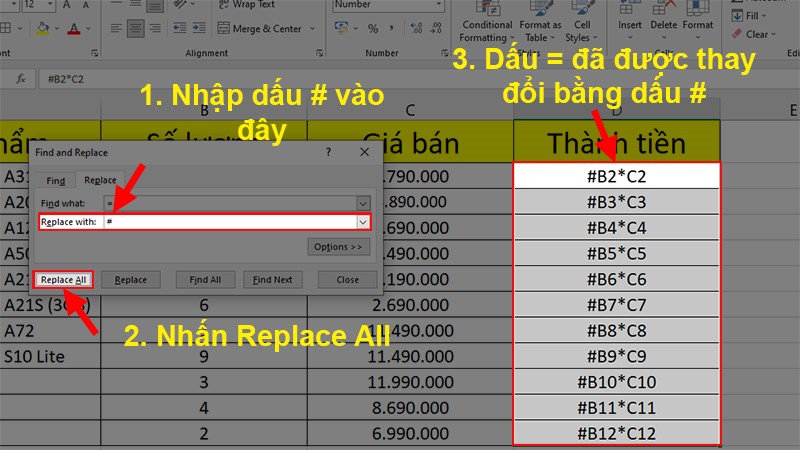Image resolution: width=800 pixels, height=450 pixels.
Task: Click the Find and Replace help question mark
Action: coord(328,152)
